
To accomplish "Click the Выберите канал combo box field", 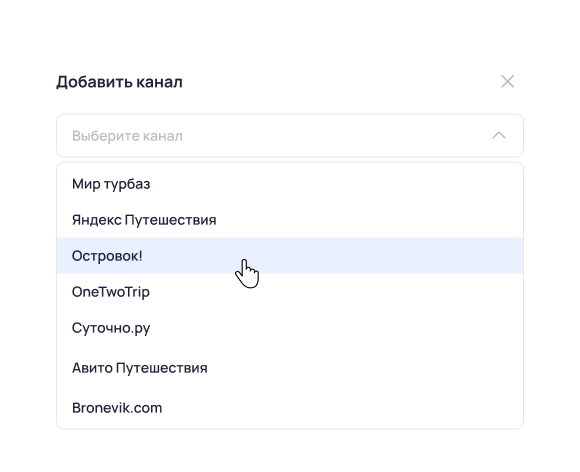I will pyautogui.click(x=290, y=136).
